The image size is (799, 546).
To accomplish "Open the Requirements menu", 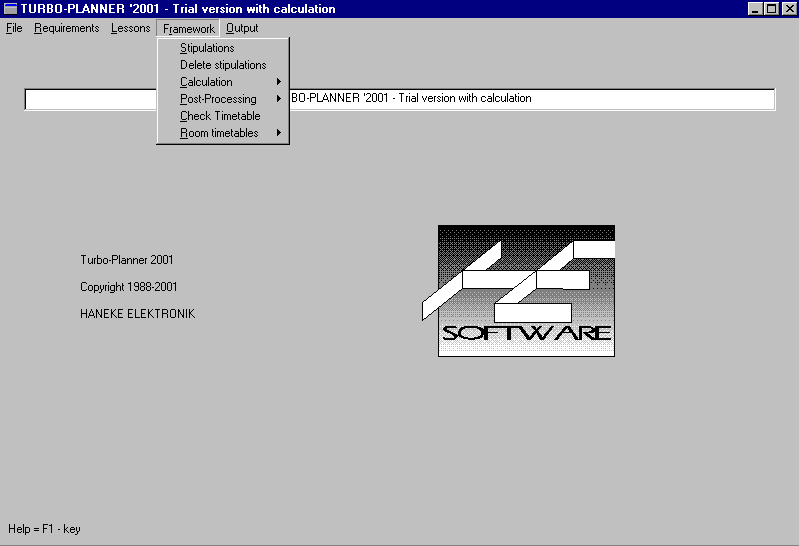I will 67,28.
